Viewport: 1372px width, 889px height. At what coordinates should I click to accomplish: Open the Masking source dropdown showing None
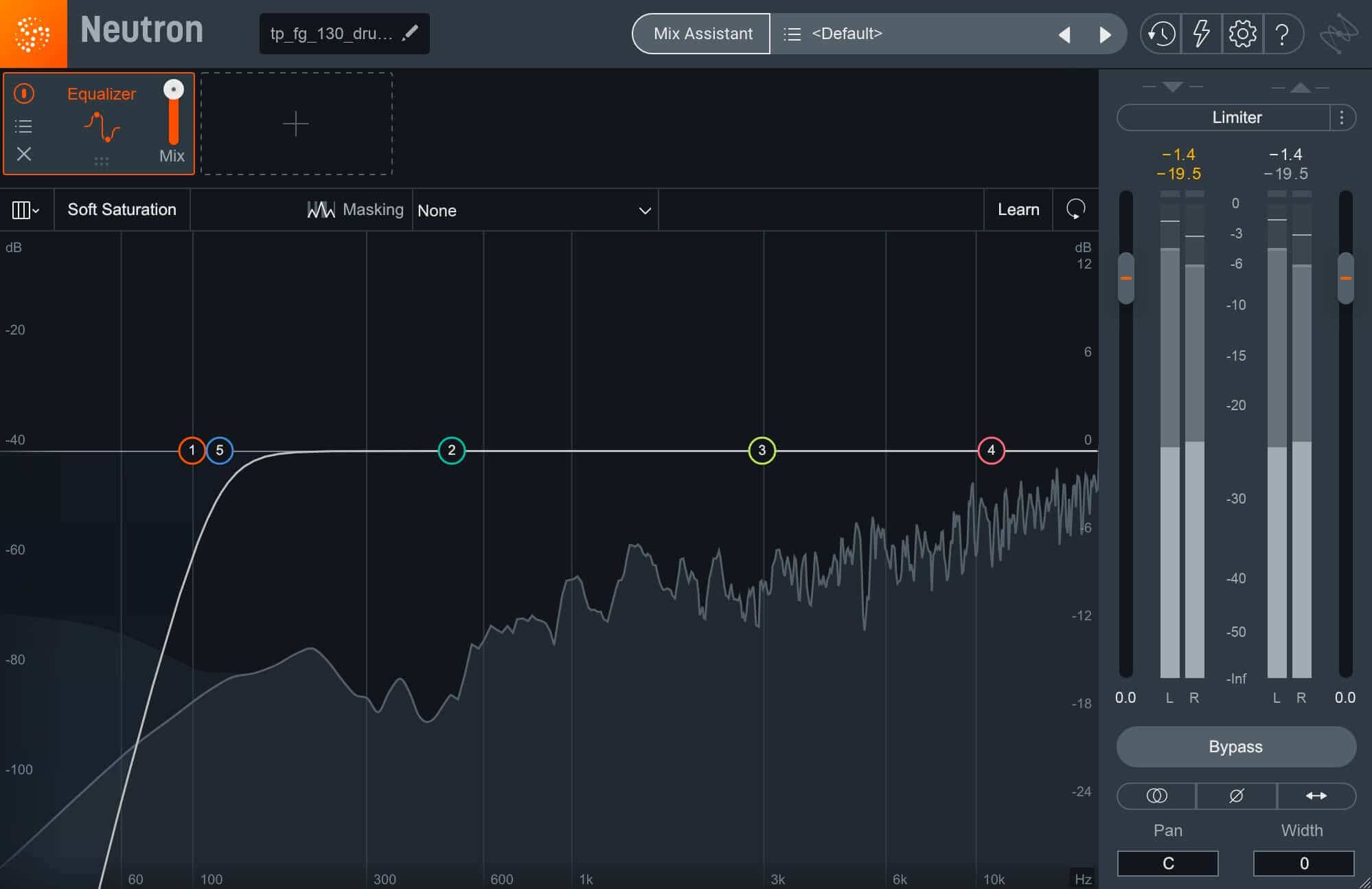point(535,210)
